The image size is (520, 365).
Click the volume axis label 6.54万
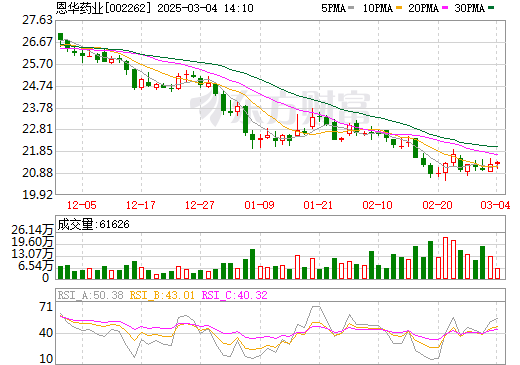(x=35, y=266)
